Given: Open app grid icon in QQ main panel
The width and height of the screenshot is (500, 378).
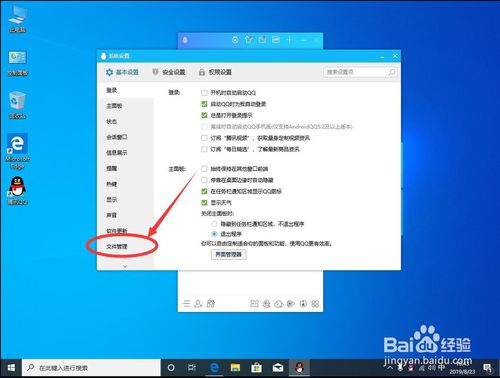Looking at the screenshot, I should 315,304.
